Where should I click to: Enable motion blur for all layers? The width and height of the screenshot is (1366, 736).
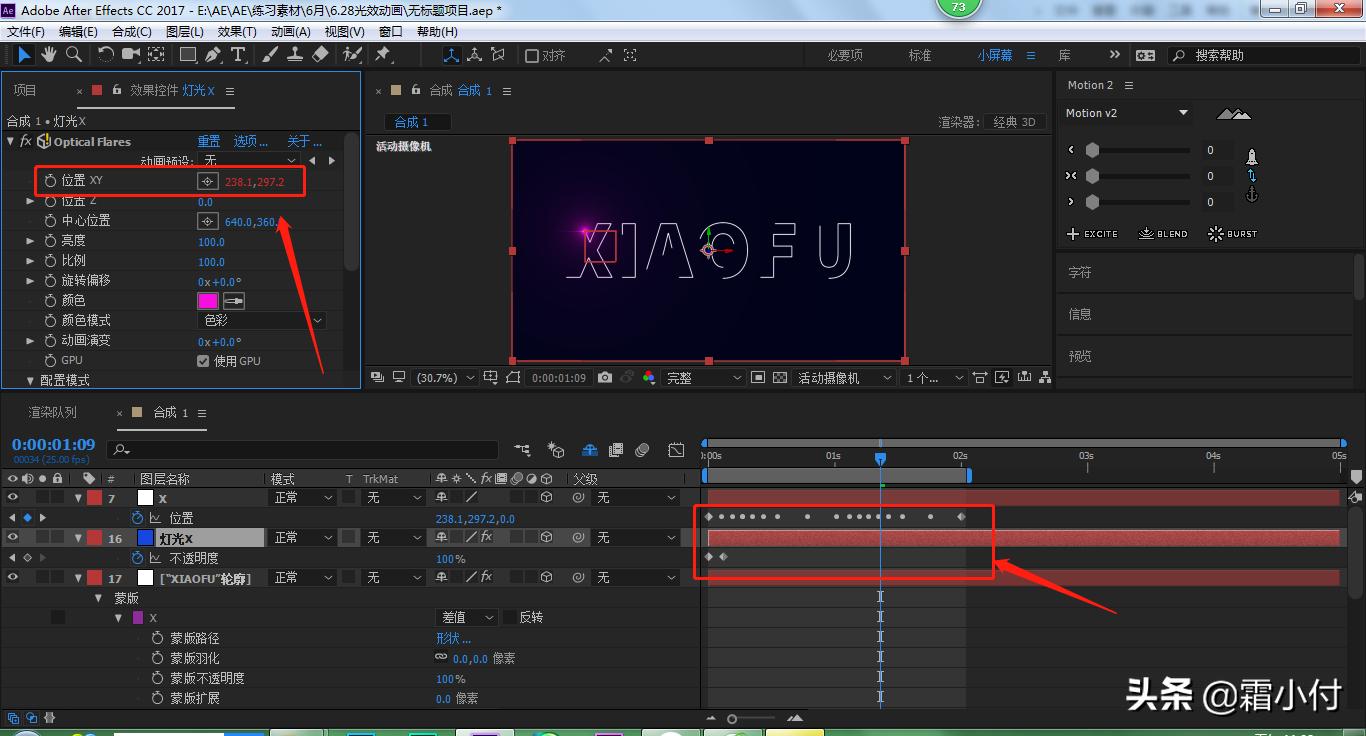coord(589,451)
